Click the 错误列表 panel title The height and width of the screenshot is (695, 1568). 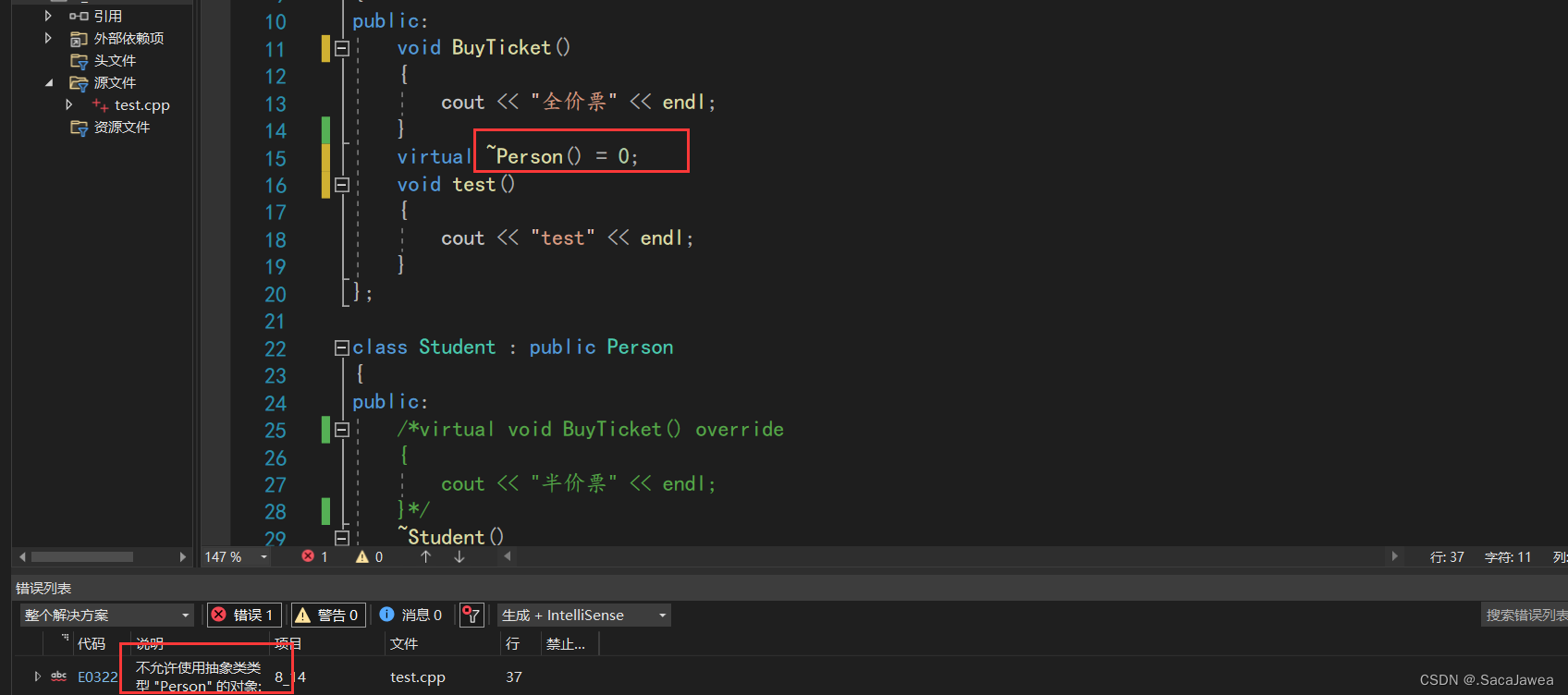coord(43,588)
